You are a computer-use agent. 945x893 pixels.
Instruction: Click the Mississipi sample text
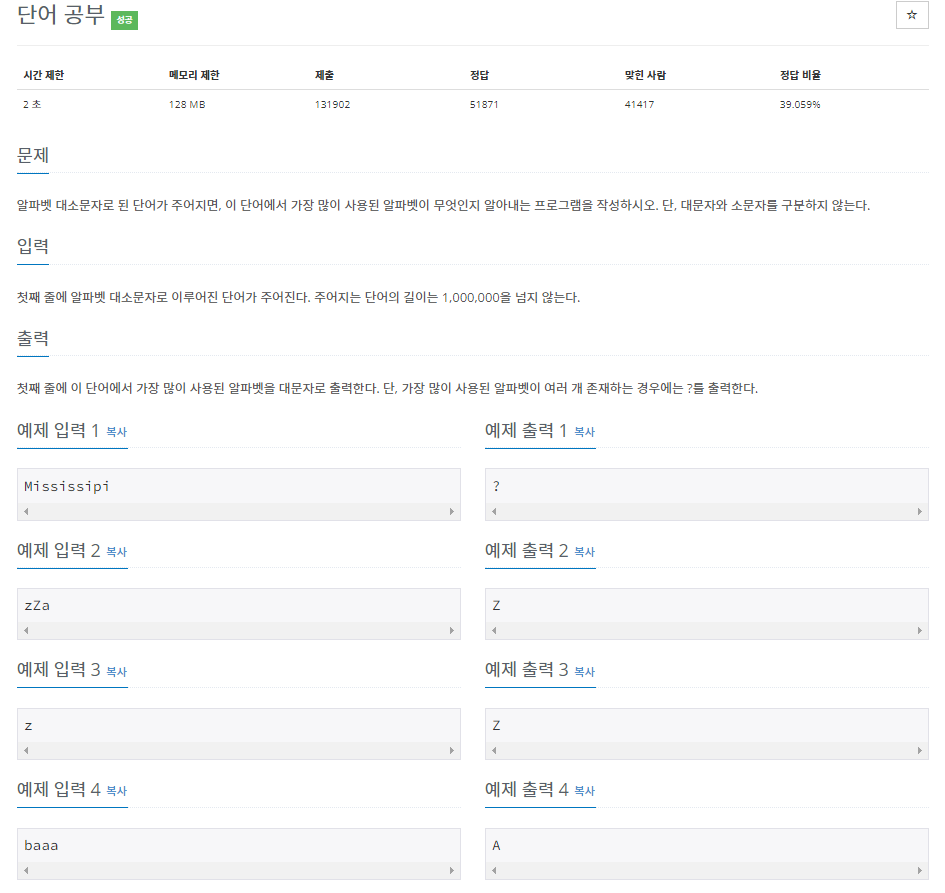tap(67, 487)
